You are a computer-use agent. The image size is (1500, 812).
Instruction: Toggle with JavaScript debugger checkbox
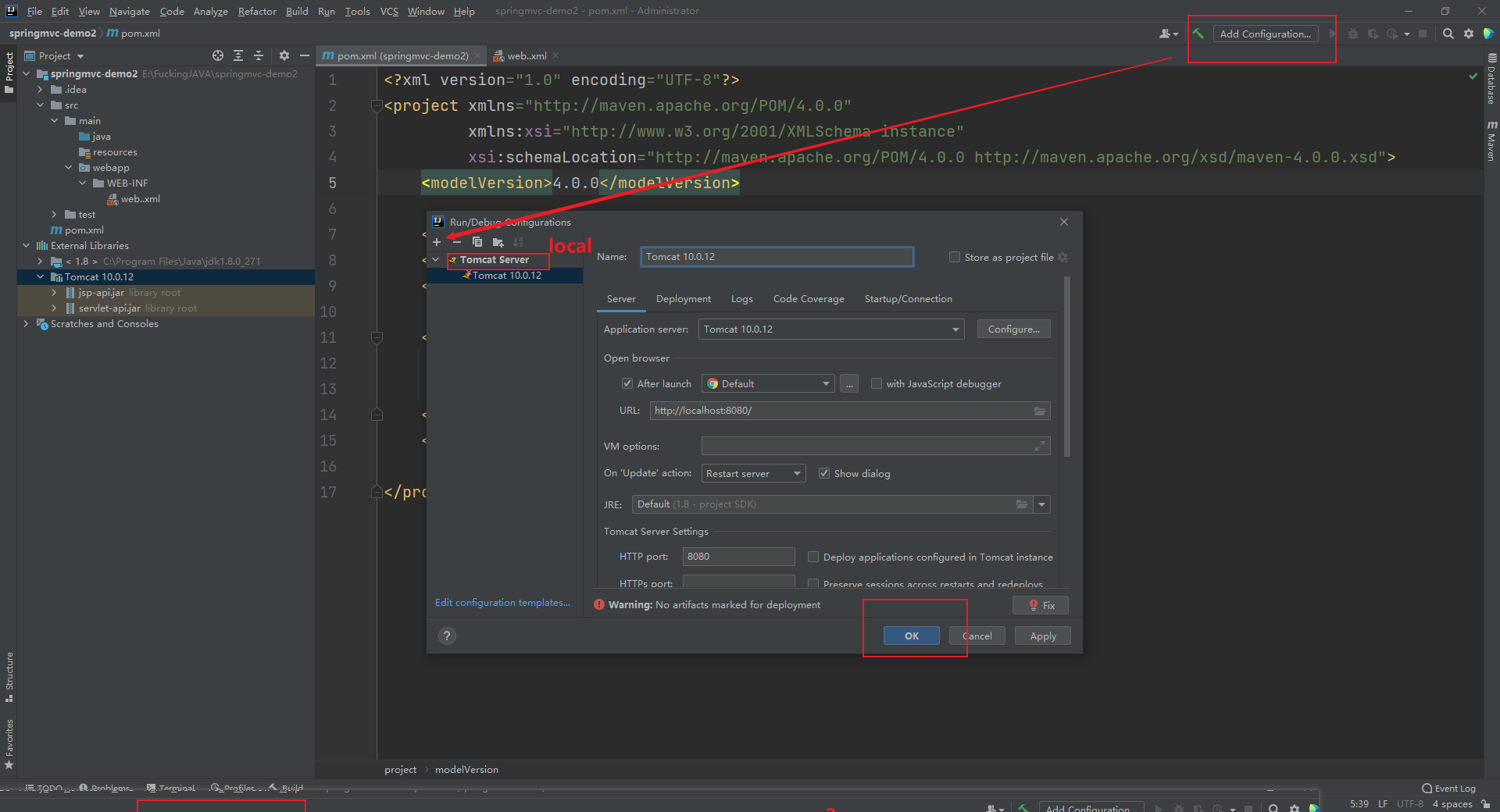point(877,383)
